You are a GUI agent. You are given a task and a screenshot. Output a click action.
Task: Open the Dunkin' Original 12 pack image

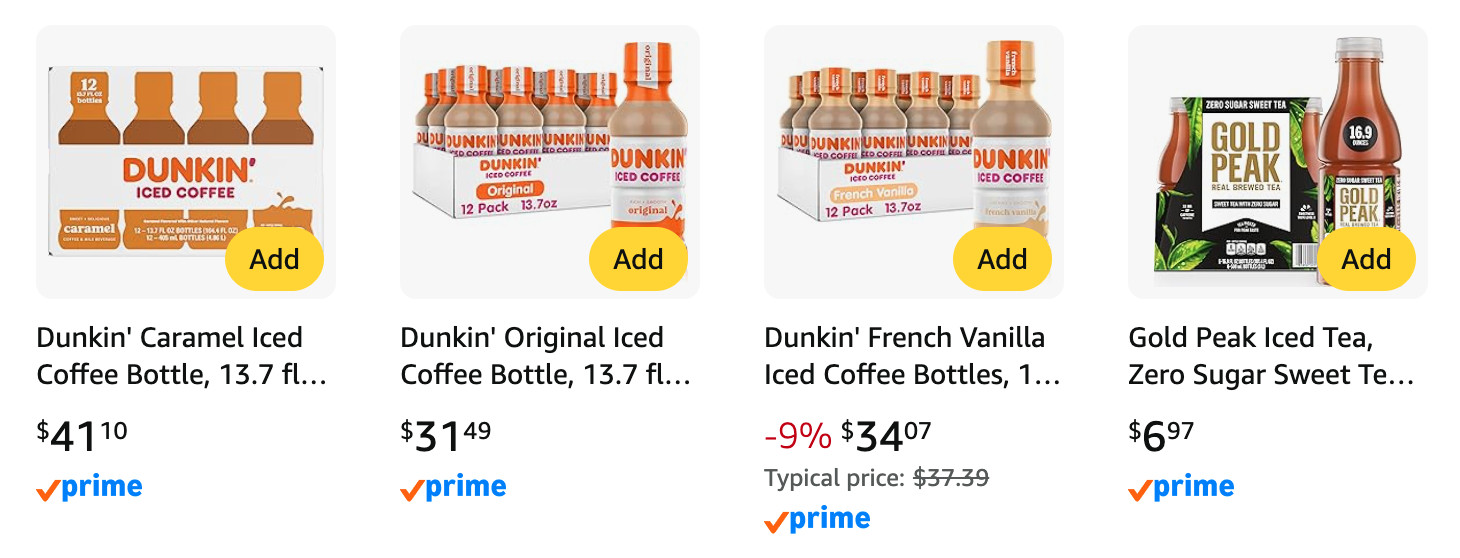550,162
